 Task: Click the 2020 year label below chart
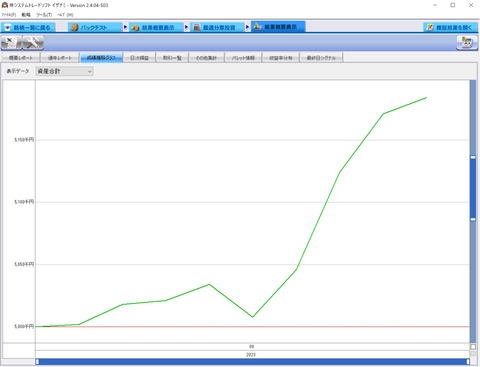(x=251, y=355)
